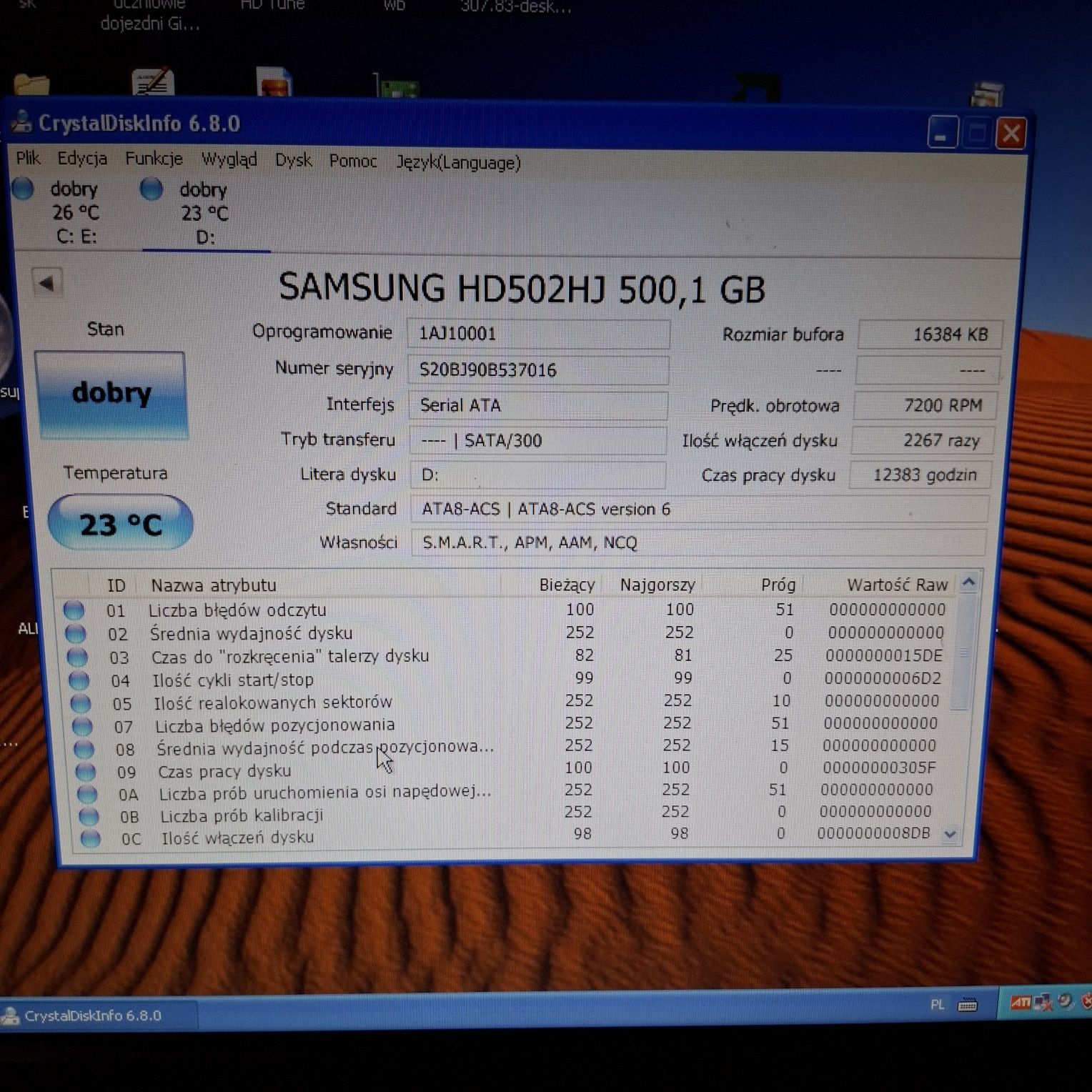Click the attribute list scroll up arrow
Screen dimensions: 1092x1092
(x=969, y=582)
